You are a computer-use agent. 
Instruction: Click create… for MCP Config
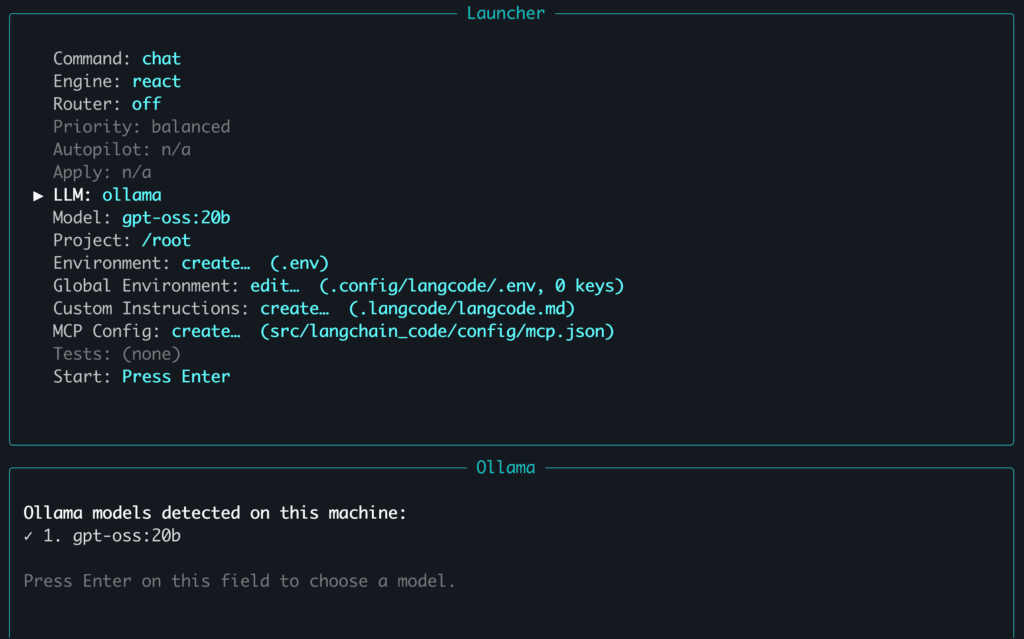click(205, 331)
